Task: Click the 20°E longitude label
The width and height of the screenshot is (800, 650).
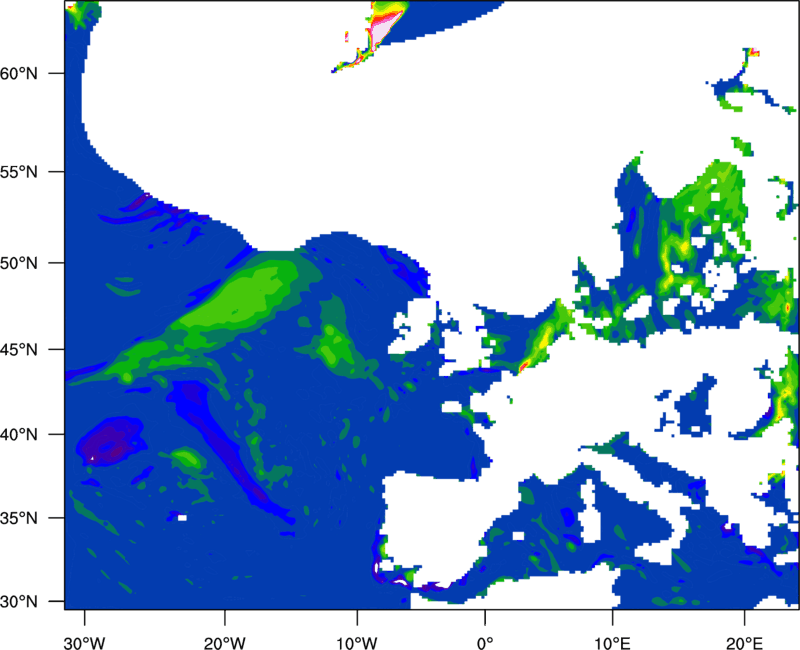Action: pos(744,643)
